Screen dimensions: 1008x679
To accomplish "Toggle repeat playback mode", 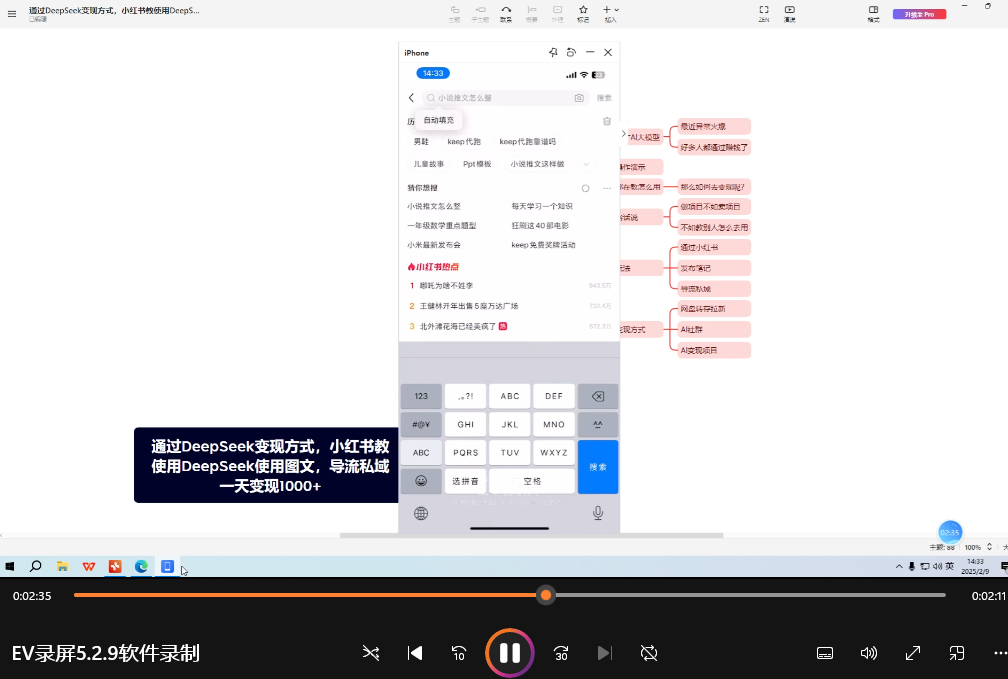I will 649,653.
